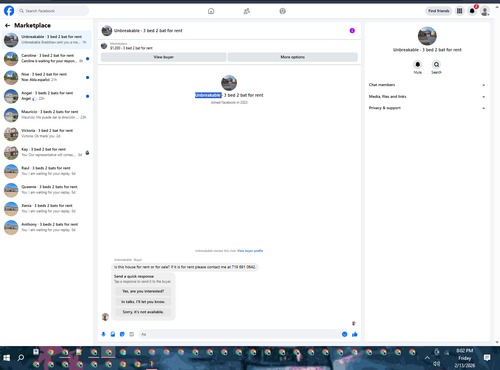Open Windows Start menu

[x=6, y=358]
